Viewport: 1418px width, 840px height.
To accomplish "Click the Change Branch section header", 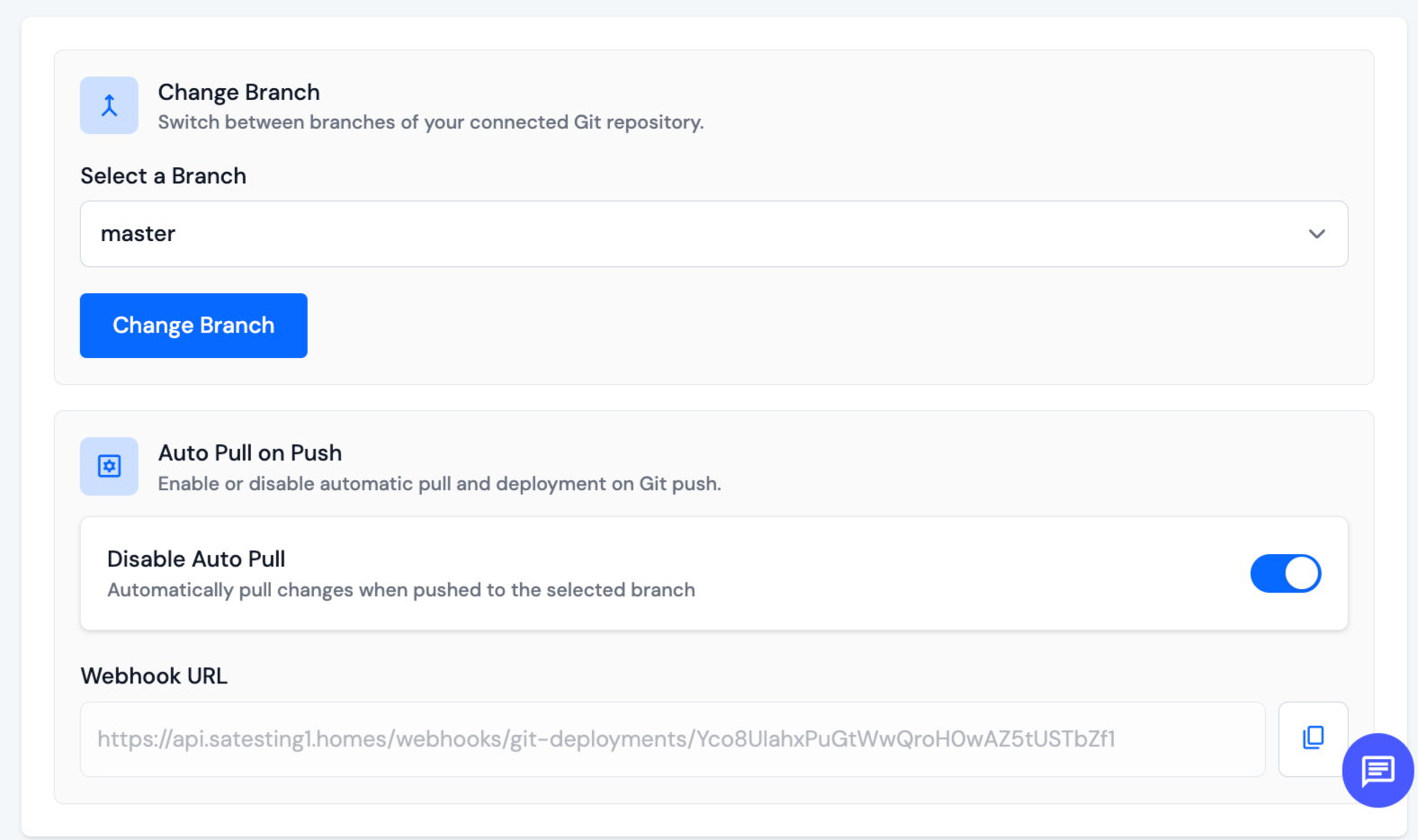I will (x=238, y=91).
